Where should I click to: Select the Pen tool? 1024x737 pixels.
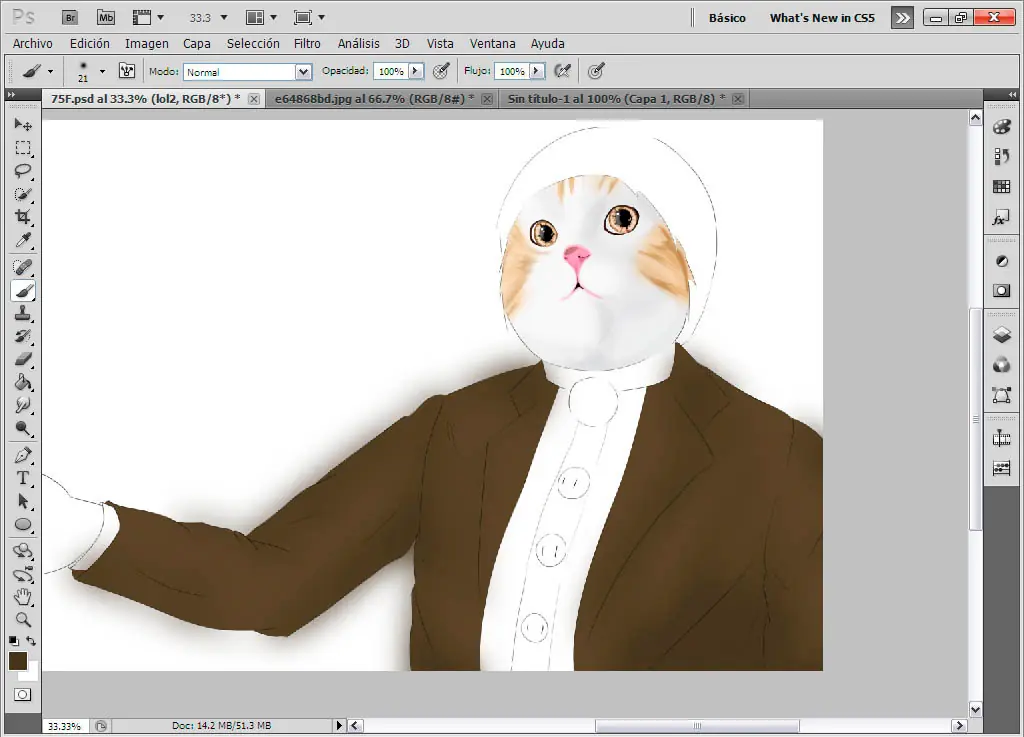pyautogui.click(x=23, y=455)
